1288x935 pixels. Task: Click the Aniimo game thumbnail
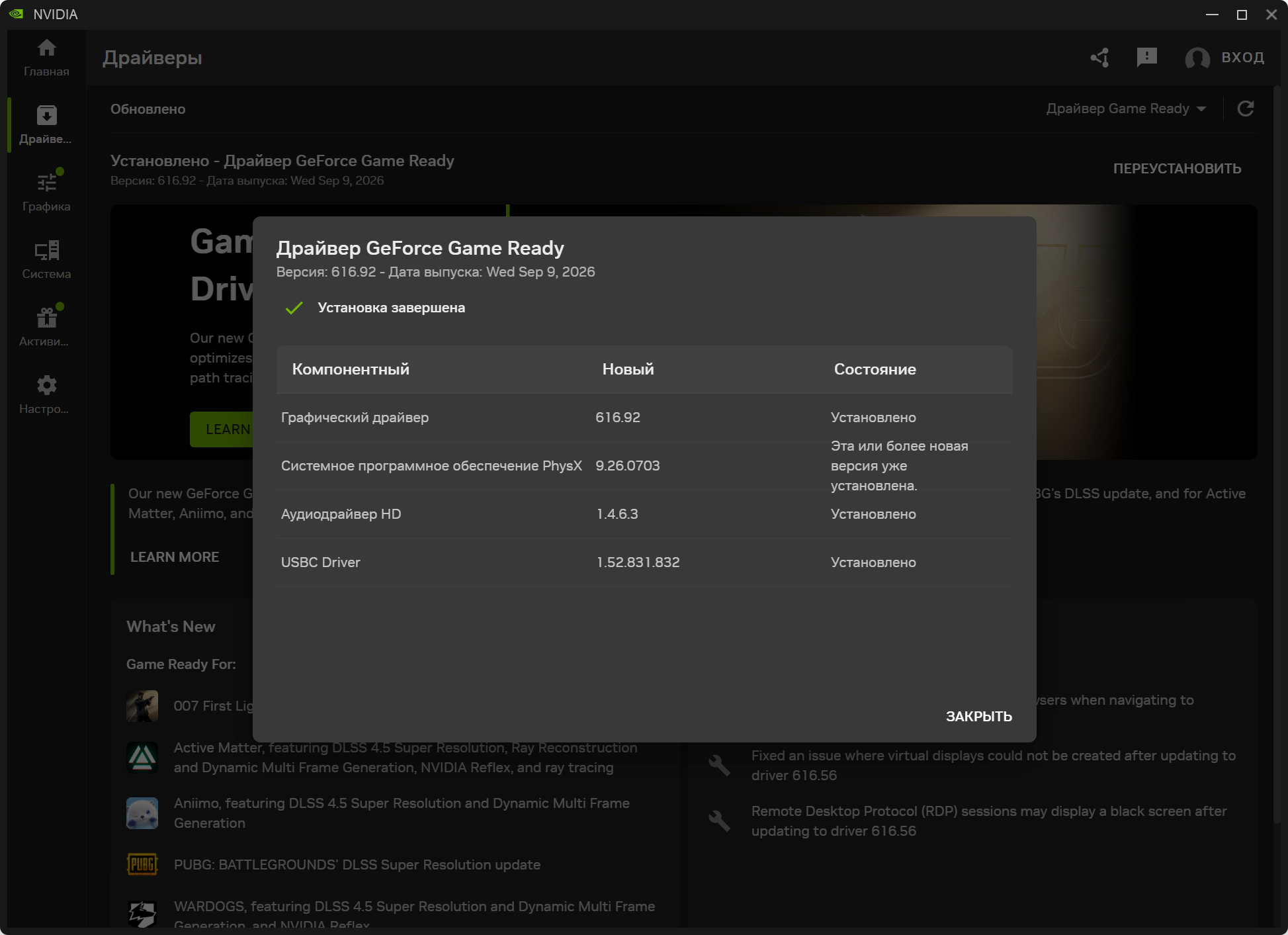(x=142, y=813)
